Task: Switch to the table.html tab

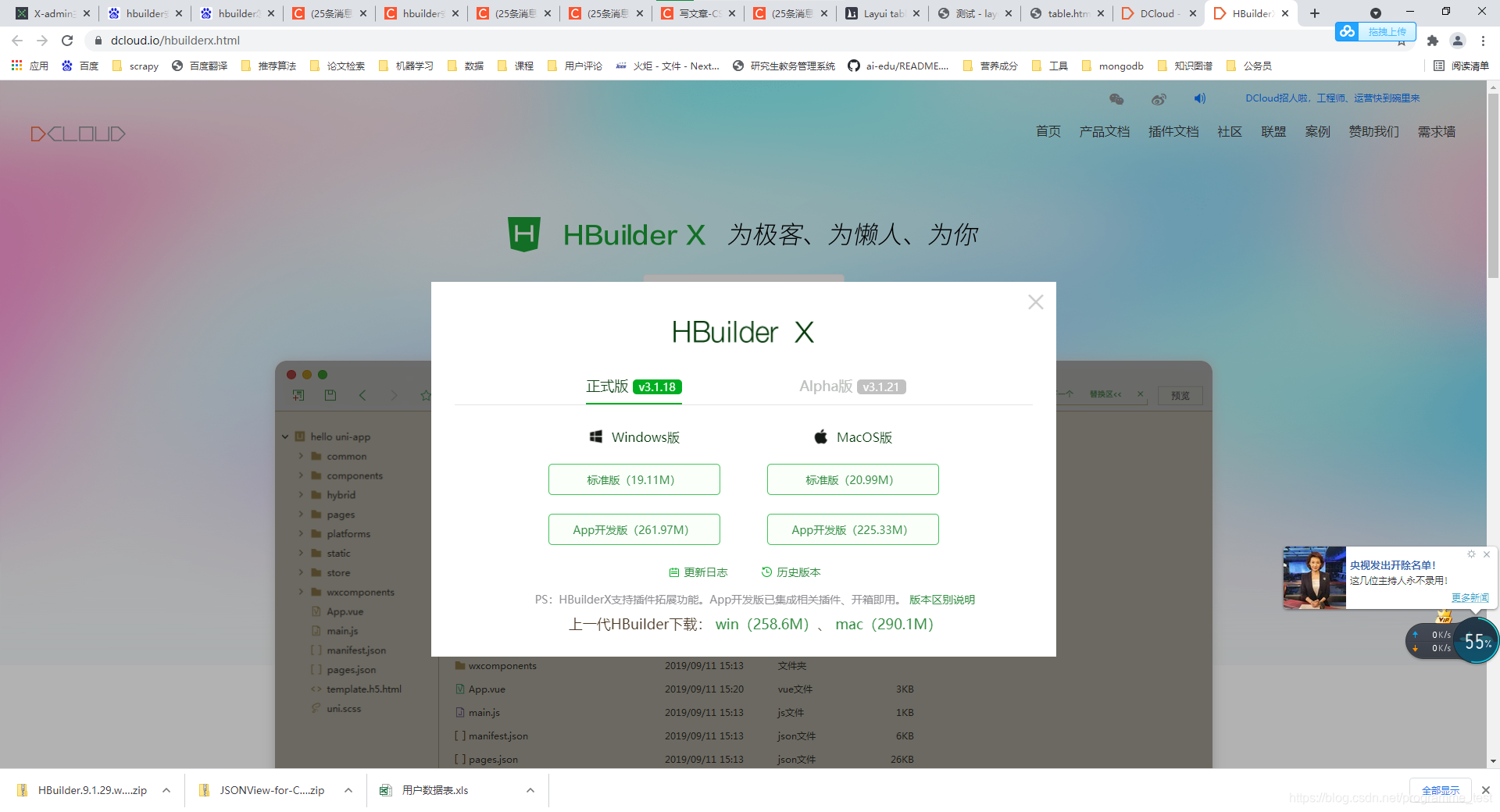Action: pos(1067,13)
